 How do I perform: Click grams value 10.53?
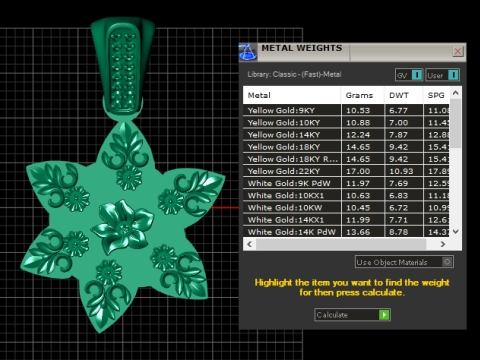click(x=358, y=110)
